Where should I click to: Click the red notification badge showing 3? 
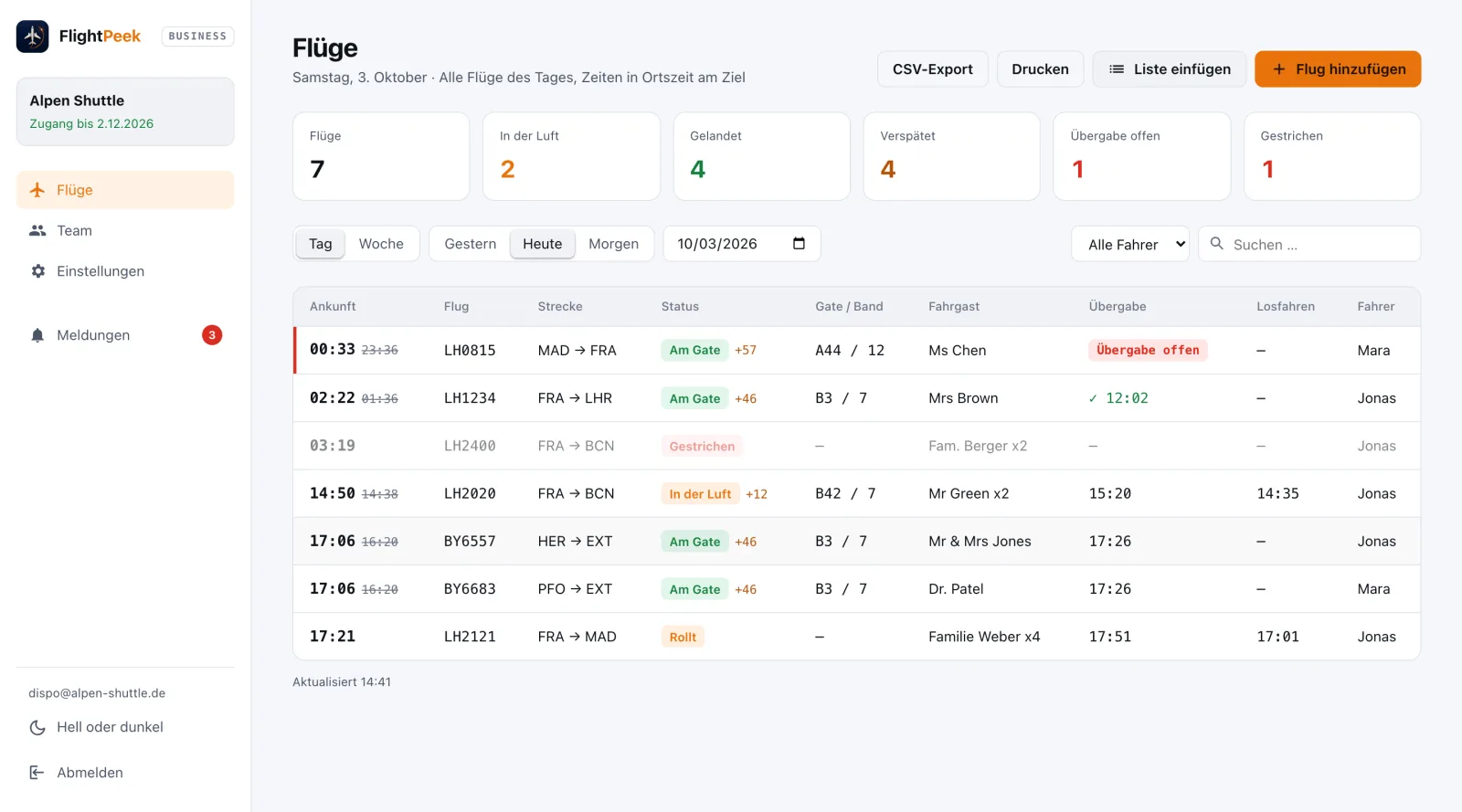coord(212,335)
